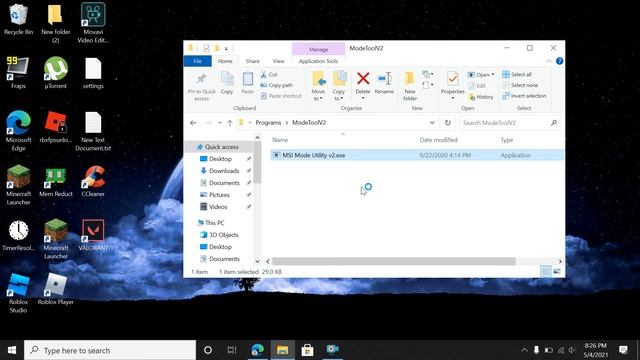
Task: Create a New folder from ribbon
Action: click(410, 86)
